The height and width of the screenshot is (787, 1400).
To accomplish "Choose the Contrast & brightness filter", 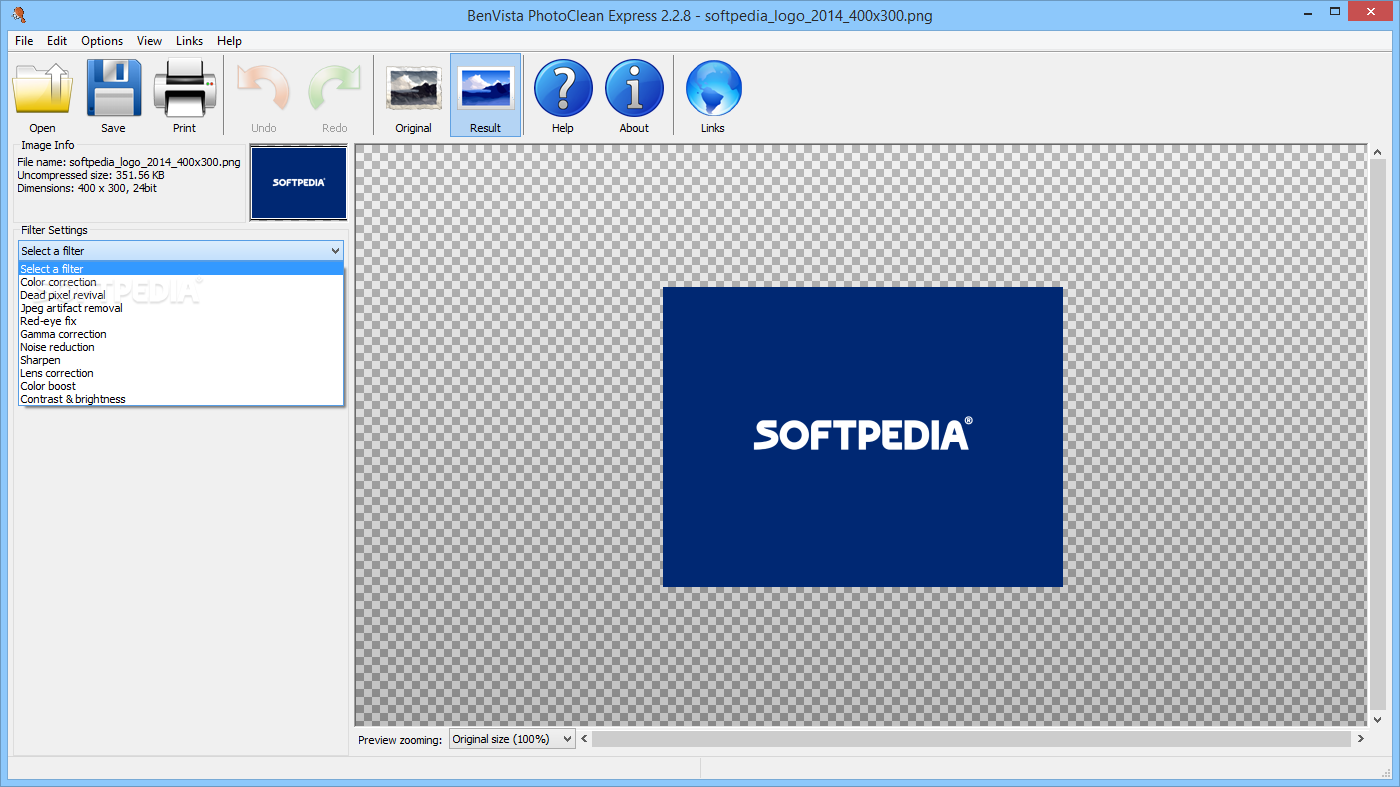I will click(x=181, y=399).
